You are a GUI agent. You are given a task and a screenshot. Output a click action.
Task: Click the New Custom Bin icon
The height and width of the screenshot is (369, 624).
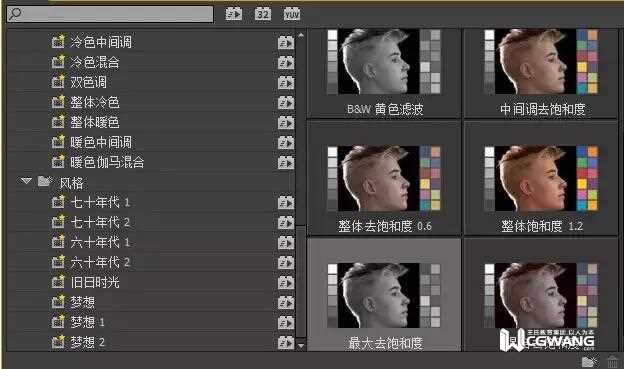point(590,361)
